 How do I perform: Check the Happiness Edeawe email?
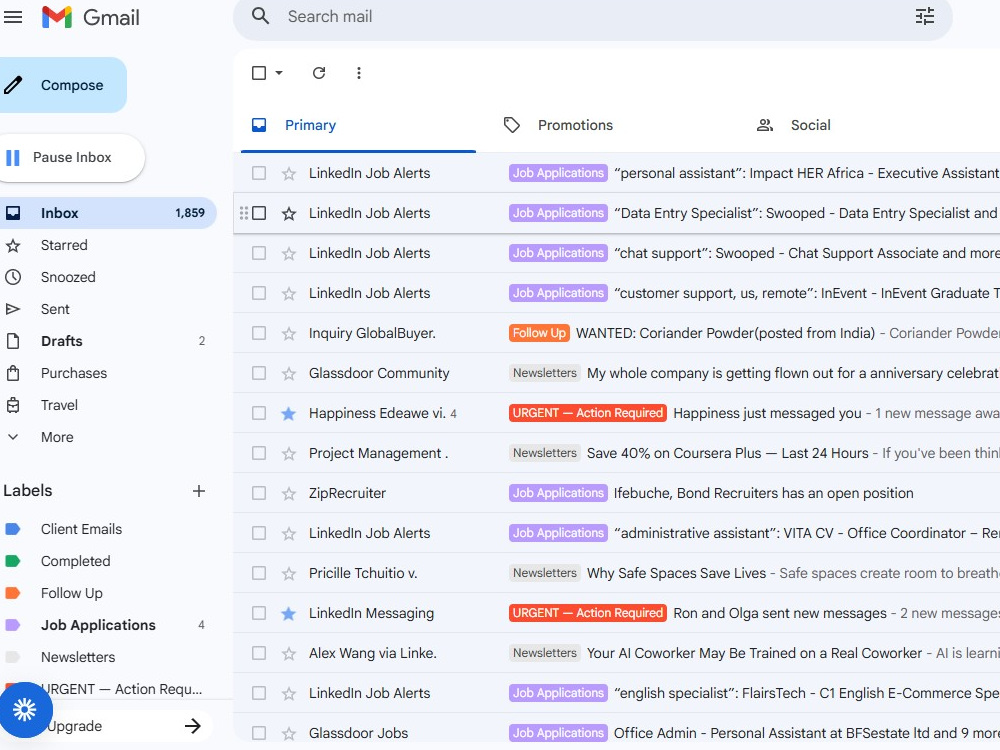coord(259,413)
